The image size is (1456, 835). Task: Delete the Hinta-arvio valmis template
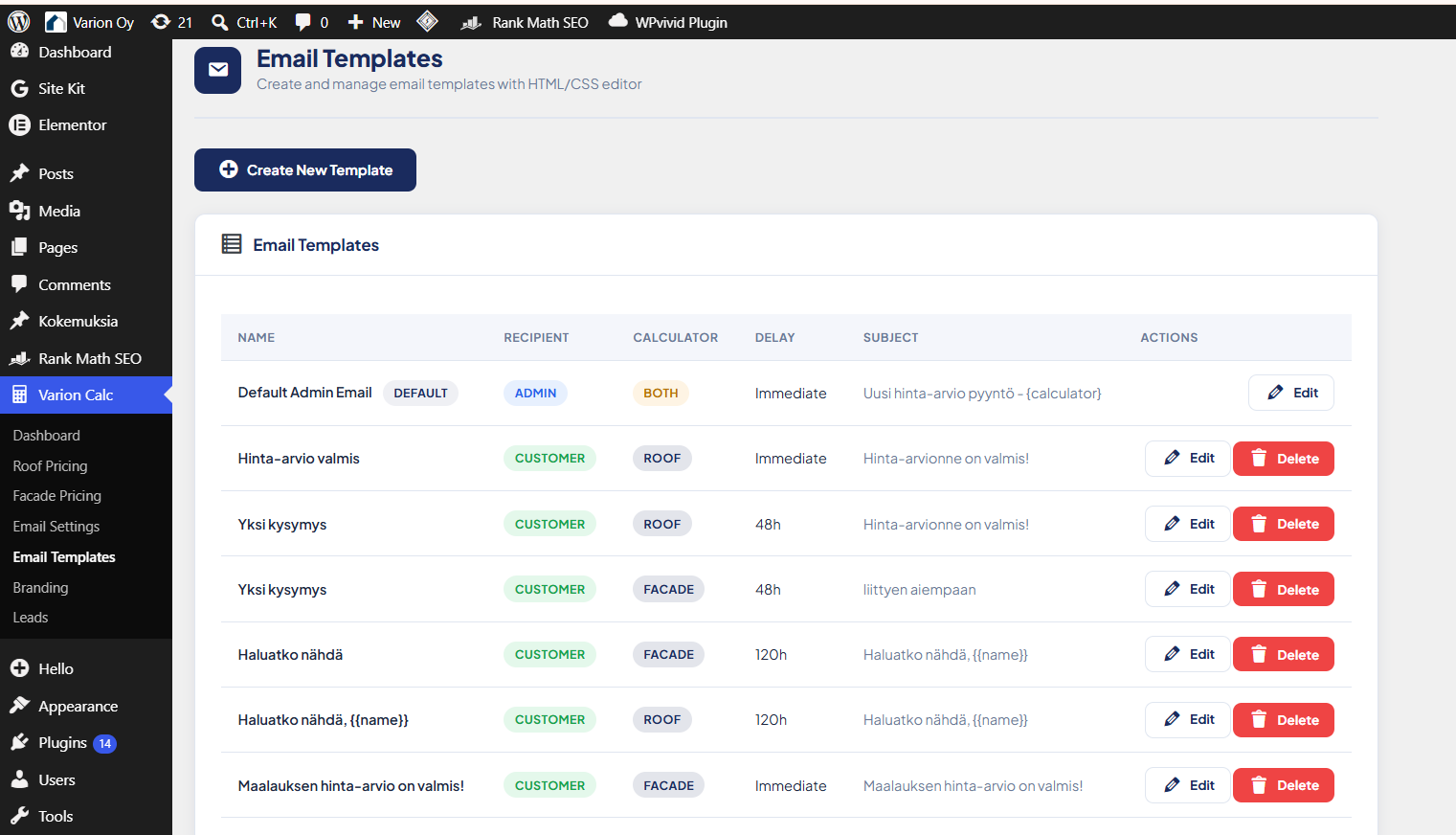tap(1284, 459)
